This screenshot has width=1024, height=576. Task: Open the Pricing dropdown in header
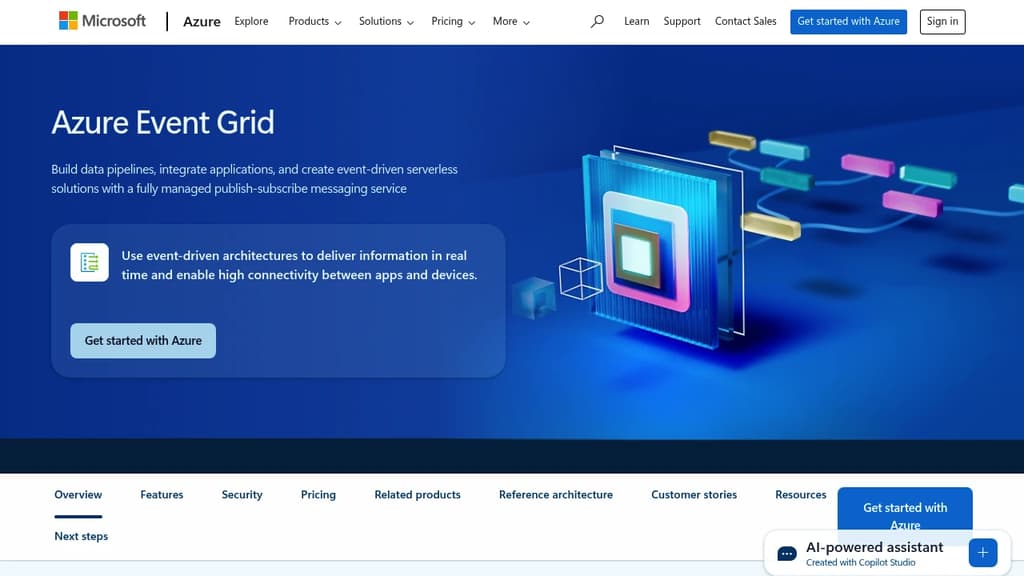pyautogui.click(x=453, y=22)
